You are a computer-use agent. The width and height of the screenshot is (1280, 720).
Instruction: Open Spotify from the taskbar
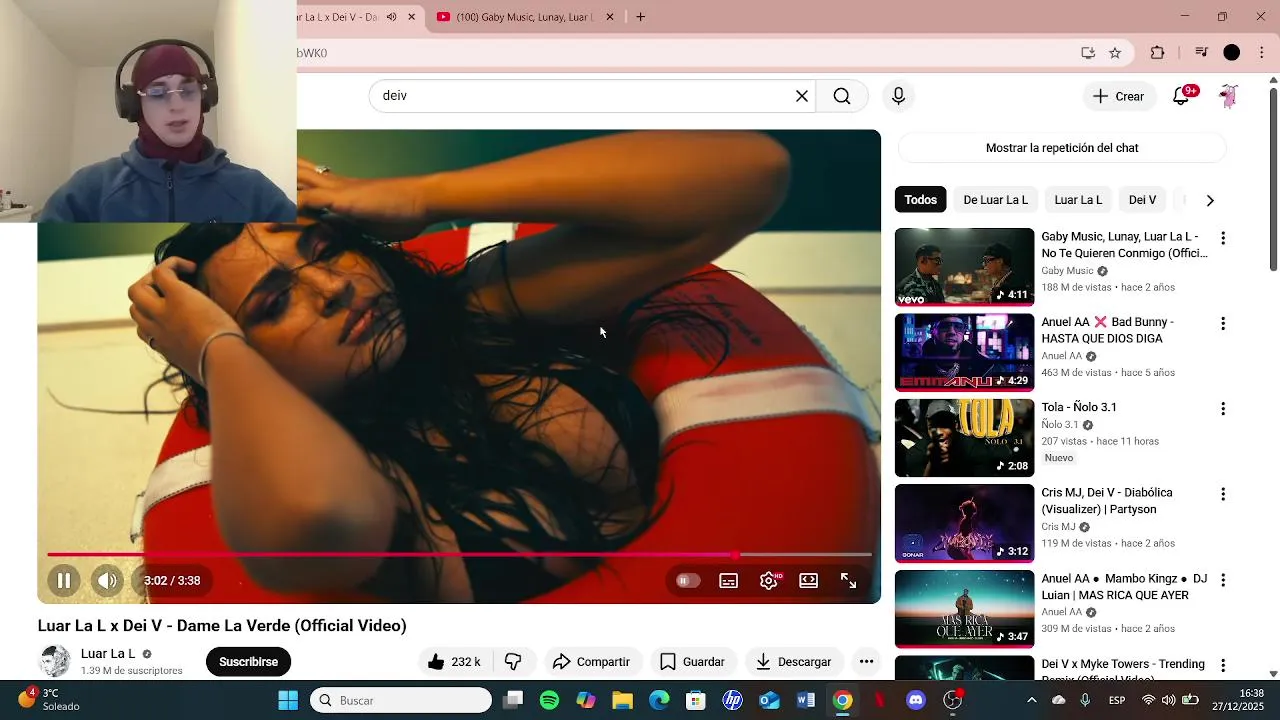[x=550, y=700]
